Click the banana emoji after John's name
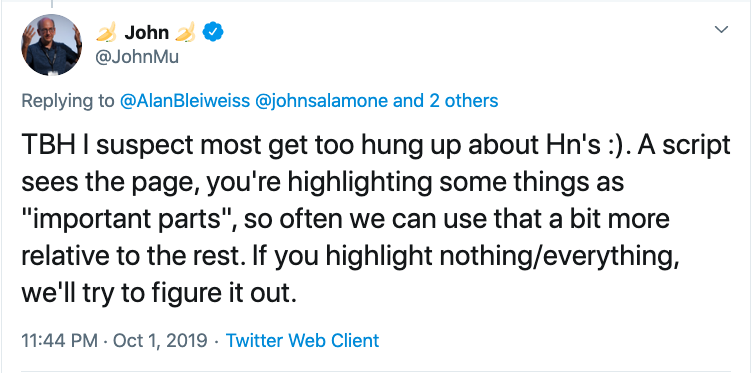The height and width of the screenshot is (373, 752). pyautogui.click(x=185, y=33)
